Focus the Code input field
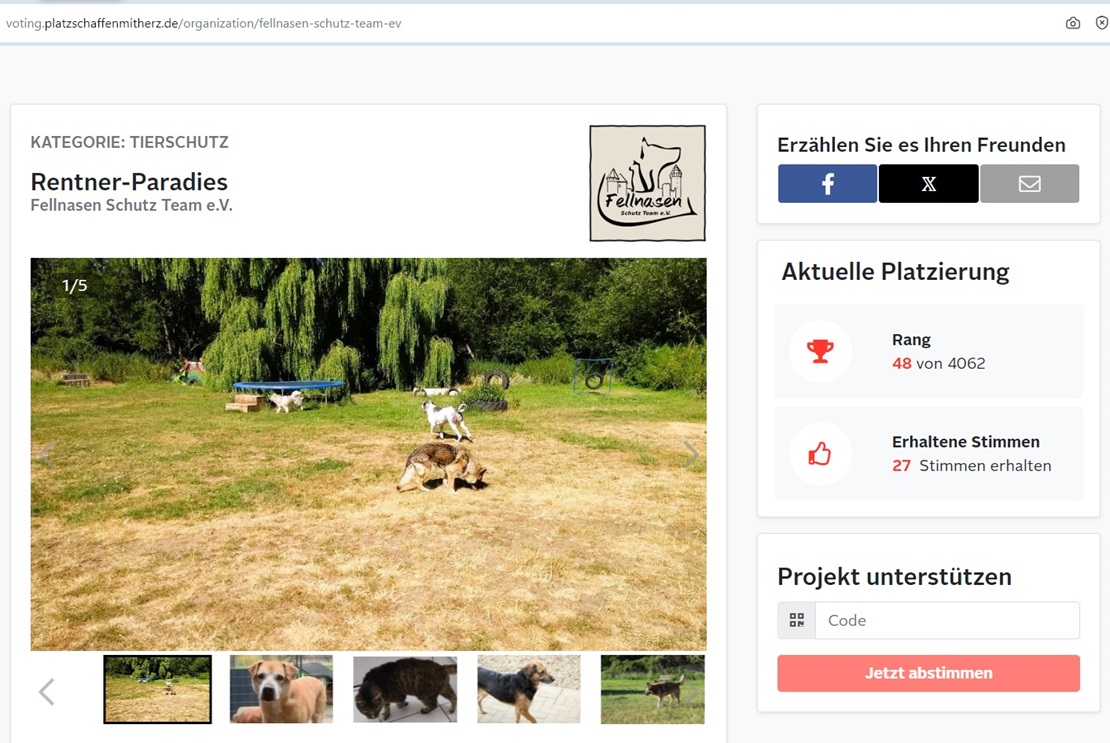 (947, 621)
